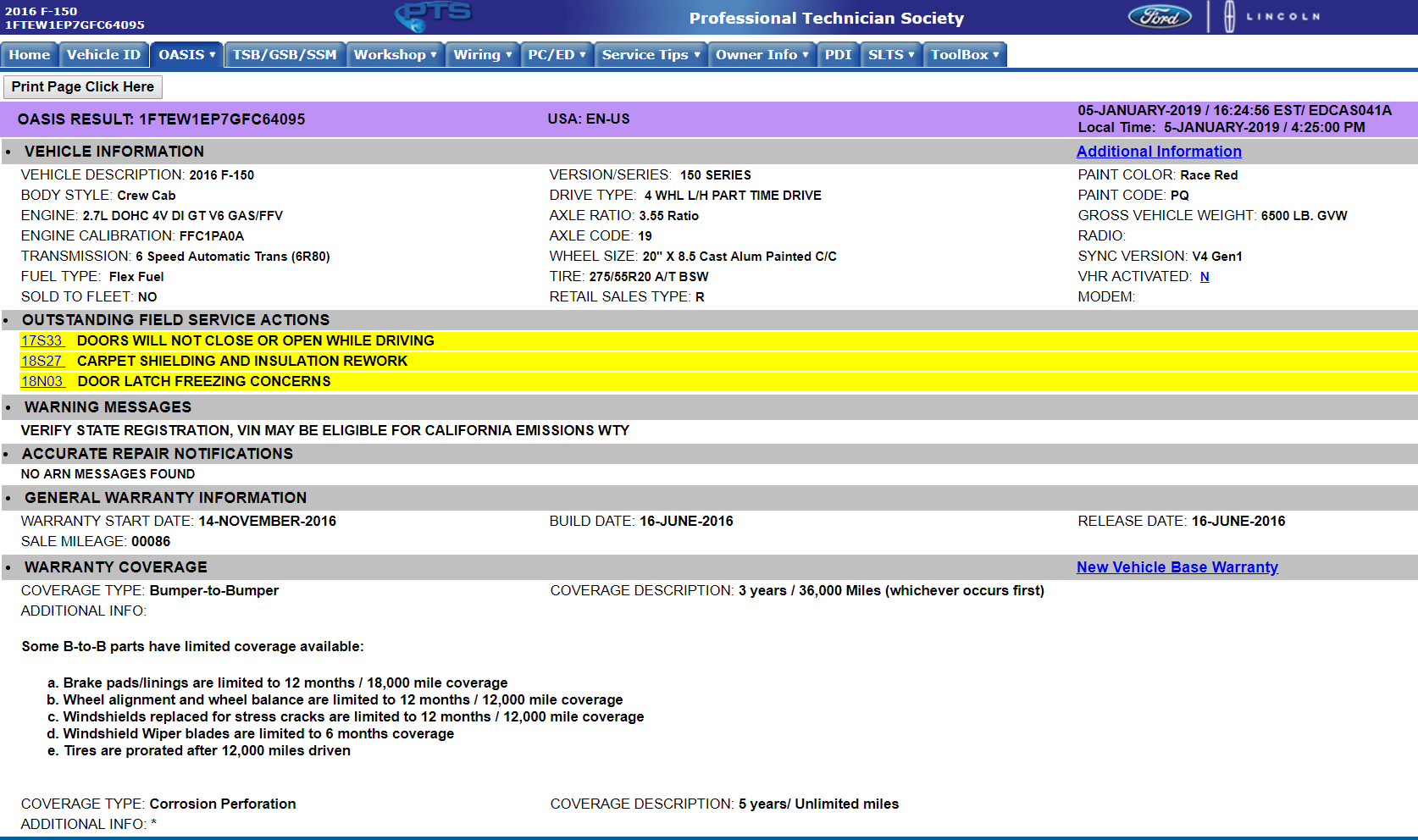Open New Vehicle Base Warranty link
The height and width of the screenshot is (840, 1418).
pyautogui.click(x=1177, y=567)
